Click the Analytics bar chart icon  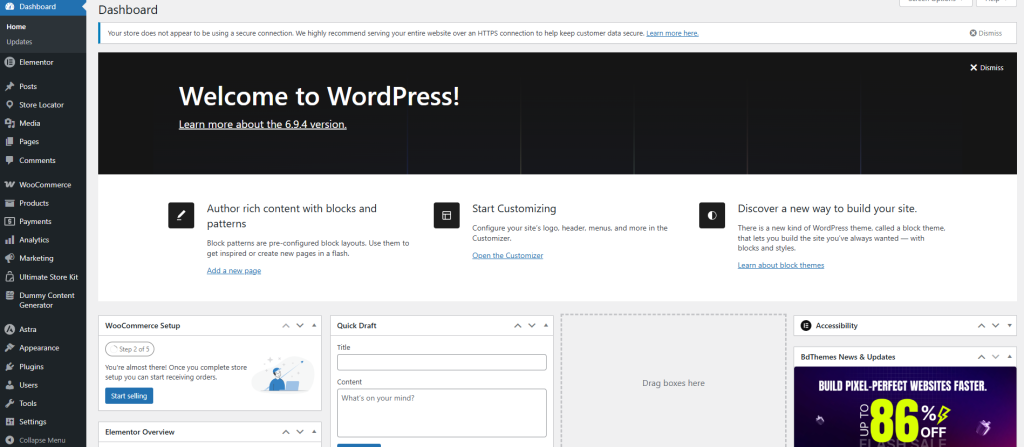pyautogui.click(x=9, y=240)
